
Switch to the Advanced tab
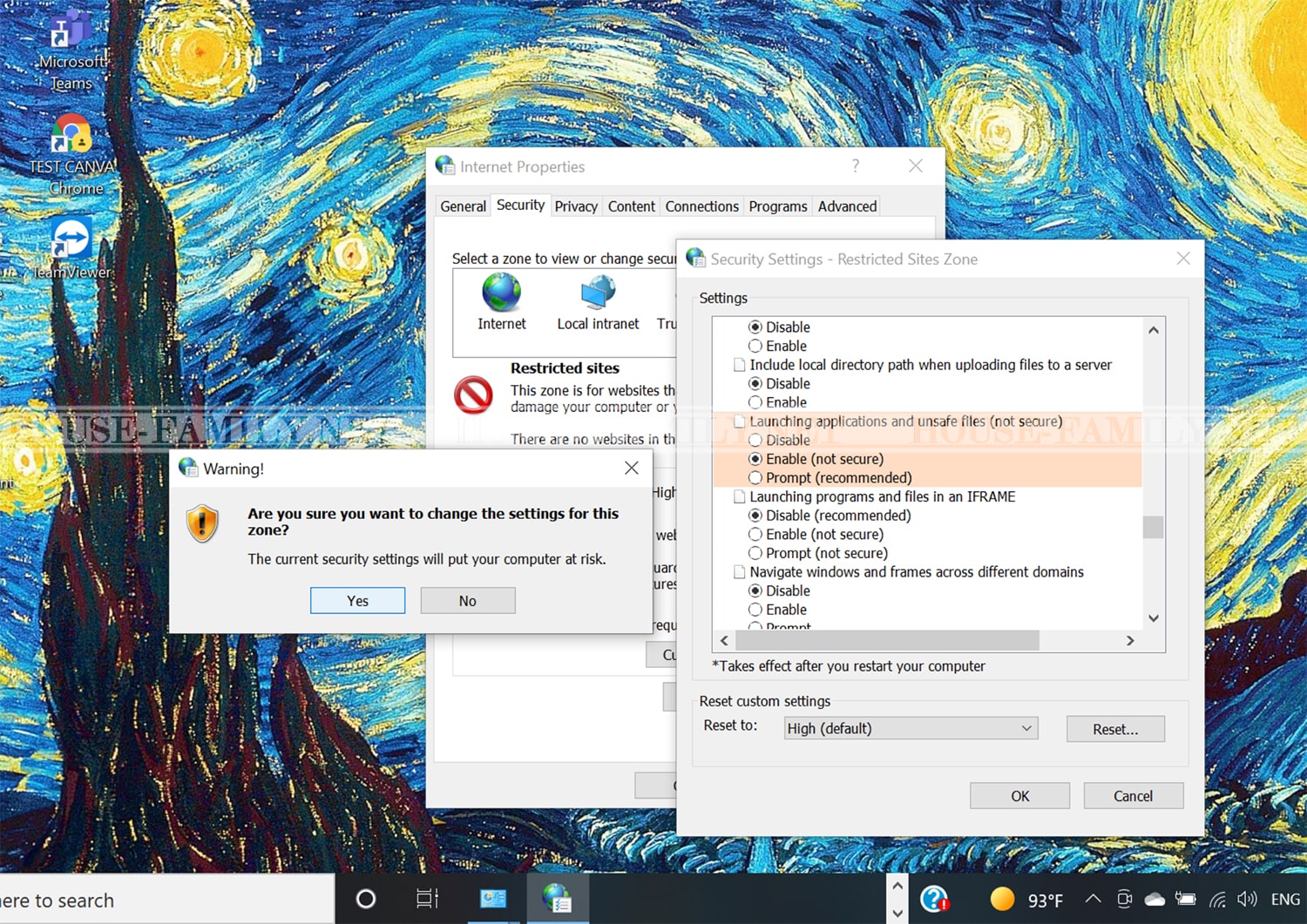point(847,206)
